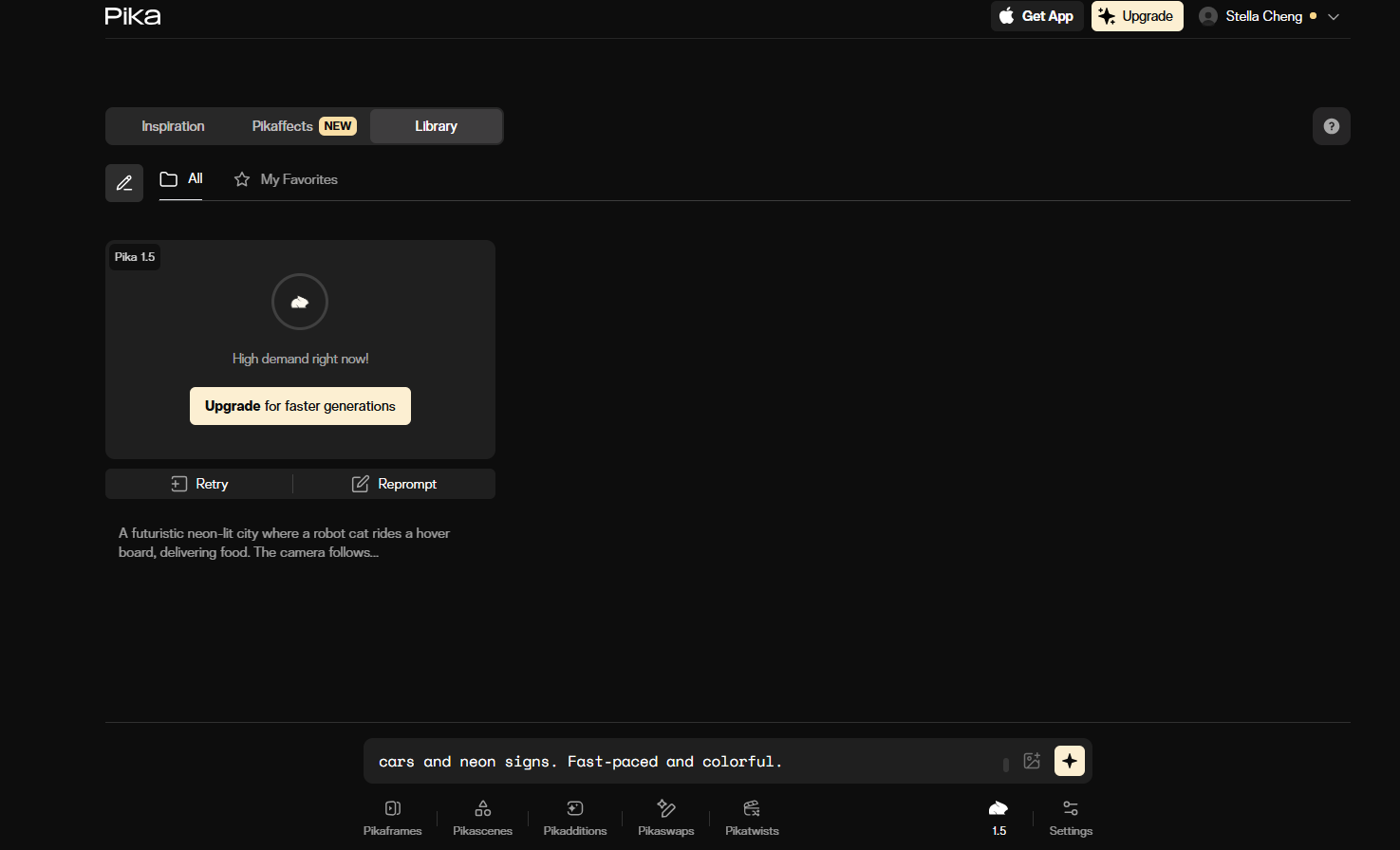Attach an image with the image upload icon
The height and width of the screenshot is (850, 1400).
point(1032,761)
